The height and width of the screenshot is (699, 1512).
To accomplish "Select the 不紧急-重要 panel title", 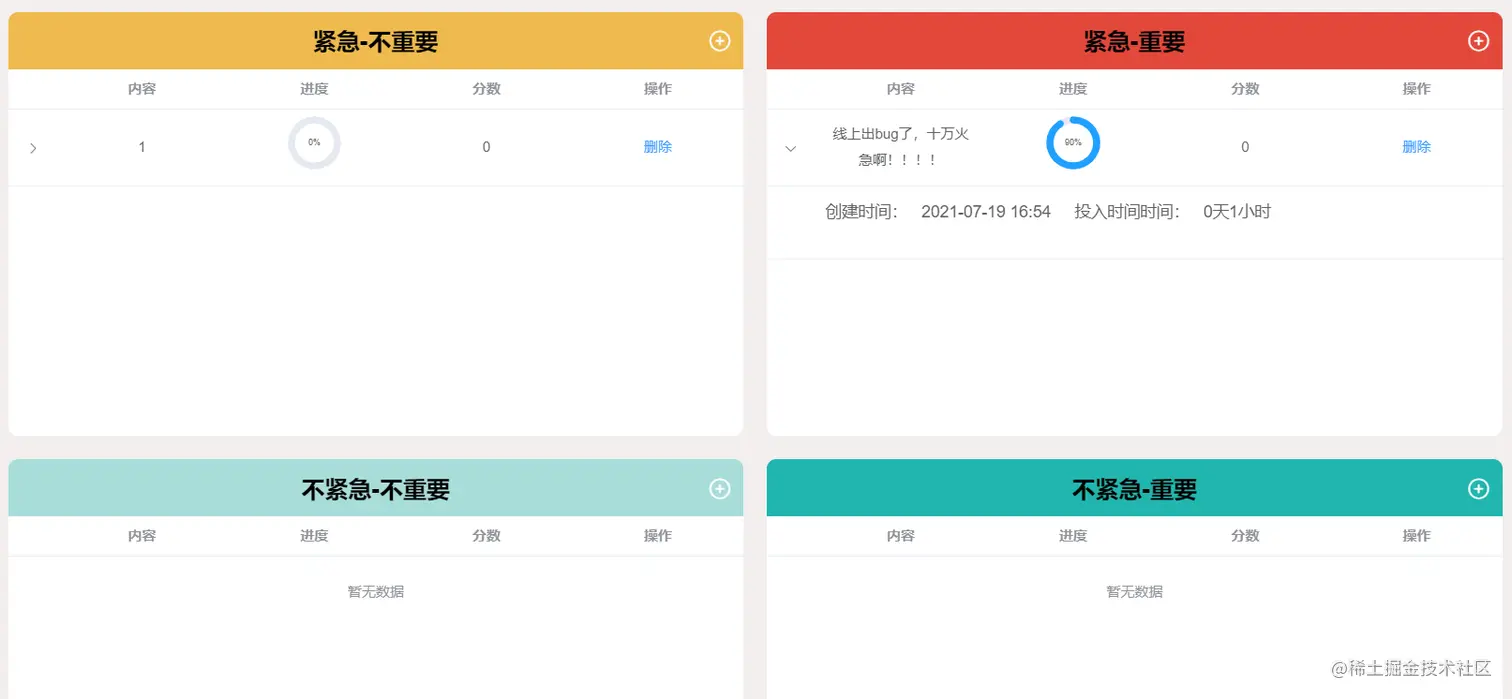I will coord(1135,489).
